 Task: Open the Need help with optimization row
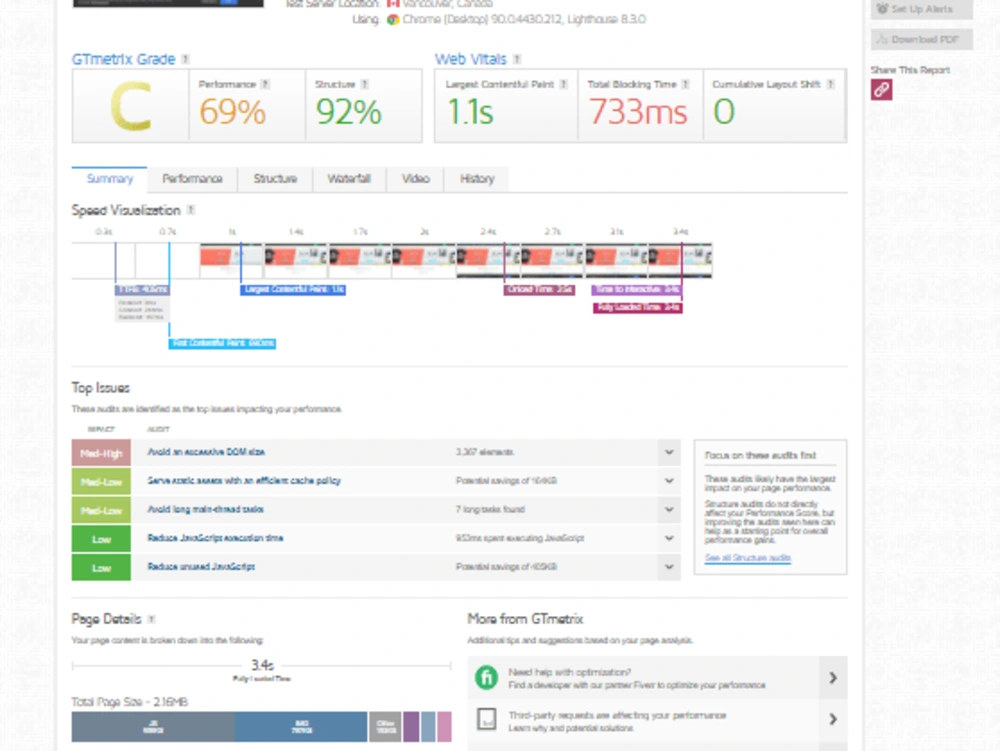657,677
